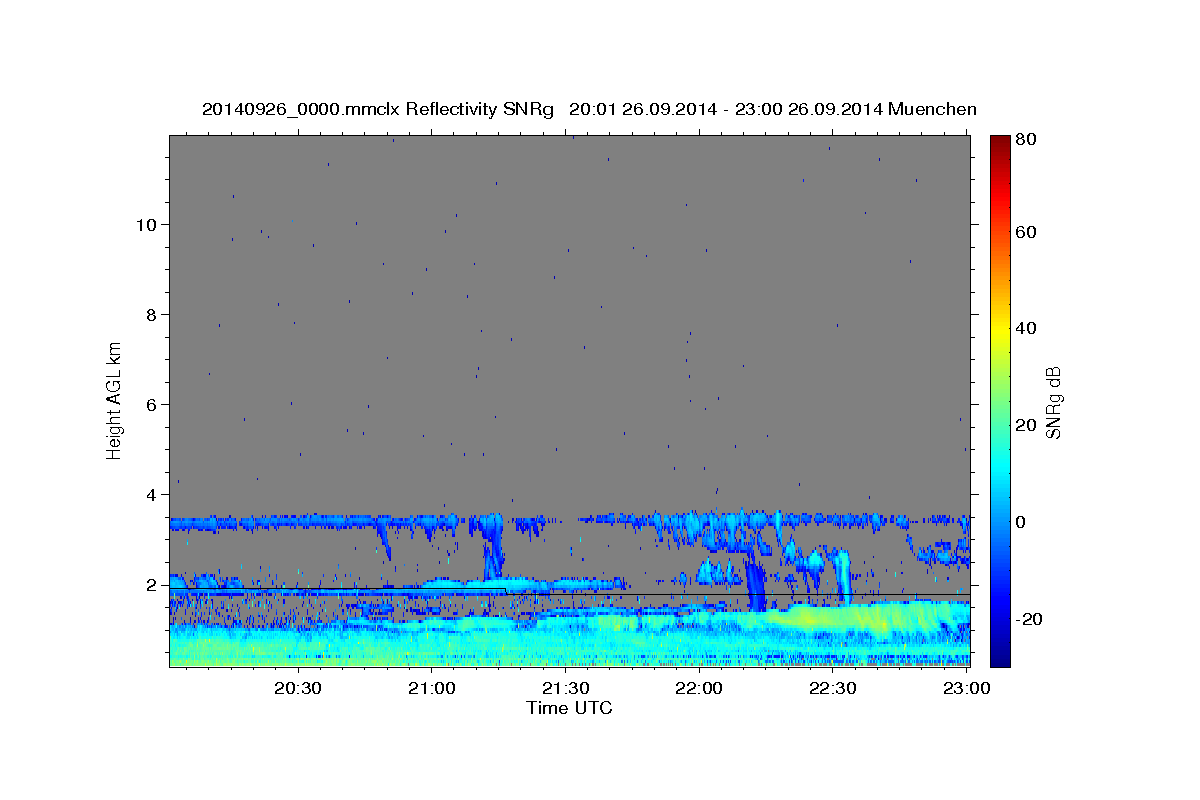
Task: Click the 20:30 time tick label
Action: [298, 688]
